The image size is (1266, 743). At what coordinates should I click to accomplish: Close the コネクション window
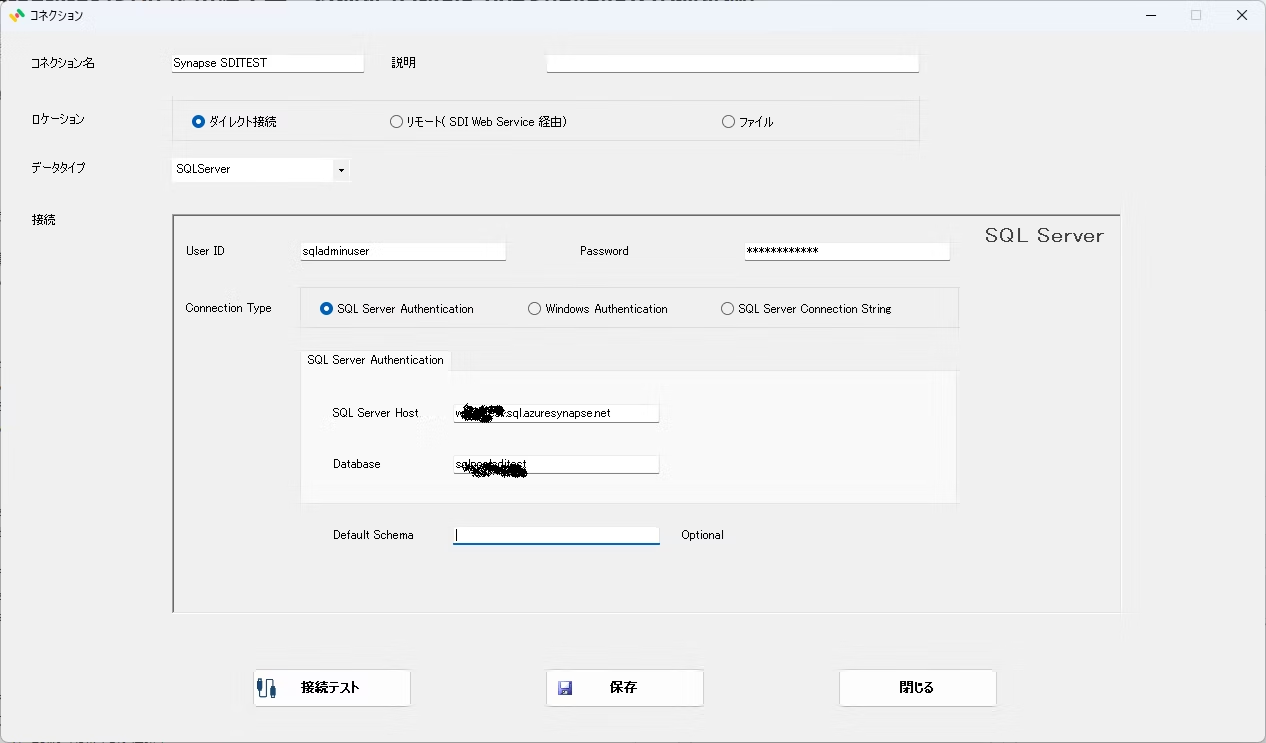(x=1242, y=15)
